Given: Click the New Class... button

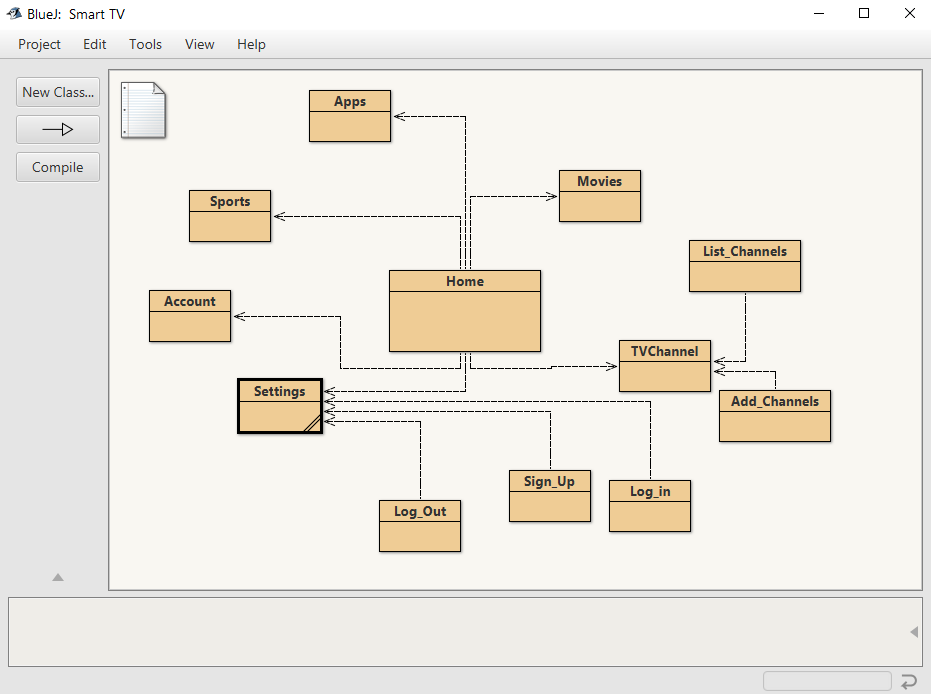Looking at the screenshot, I should [x=58, y=92].
